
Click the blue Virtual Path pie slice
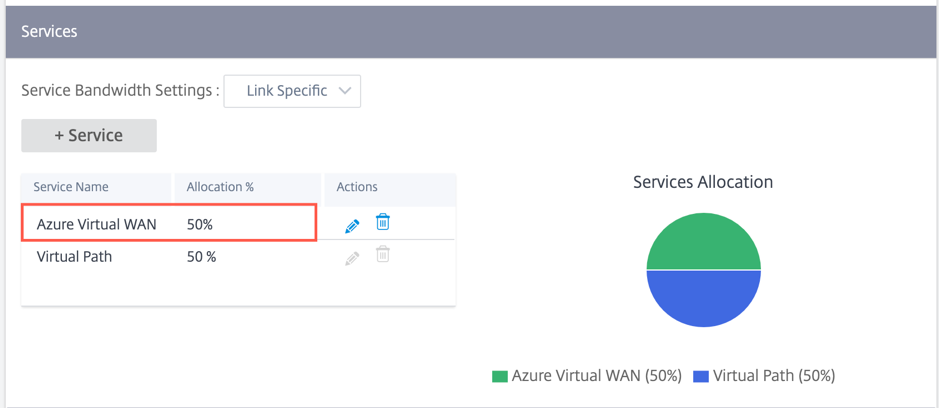(704, 298)
